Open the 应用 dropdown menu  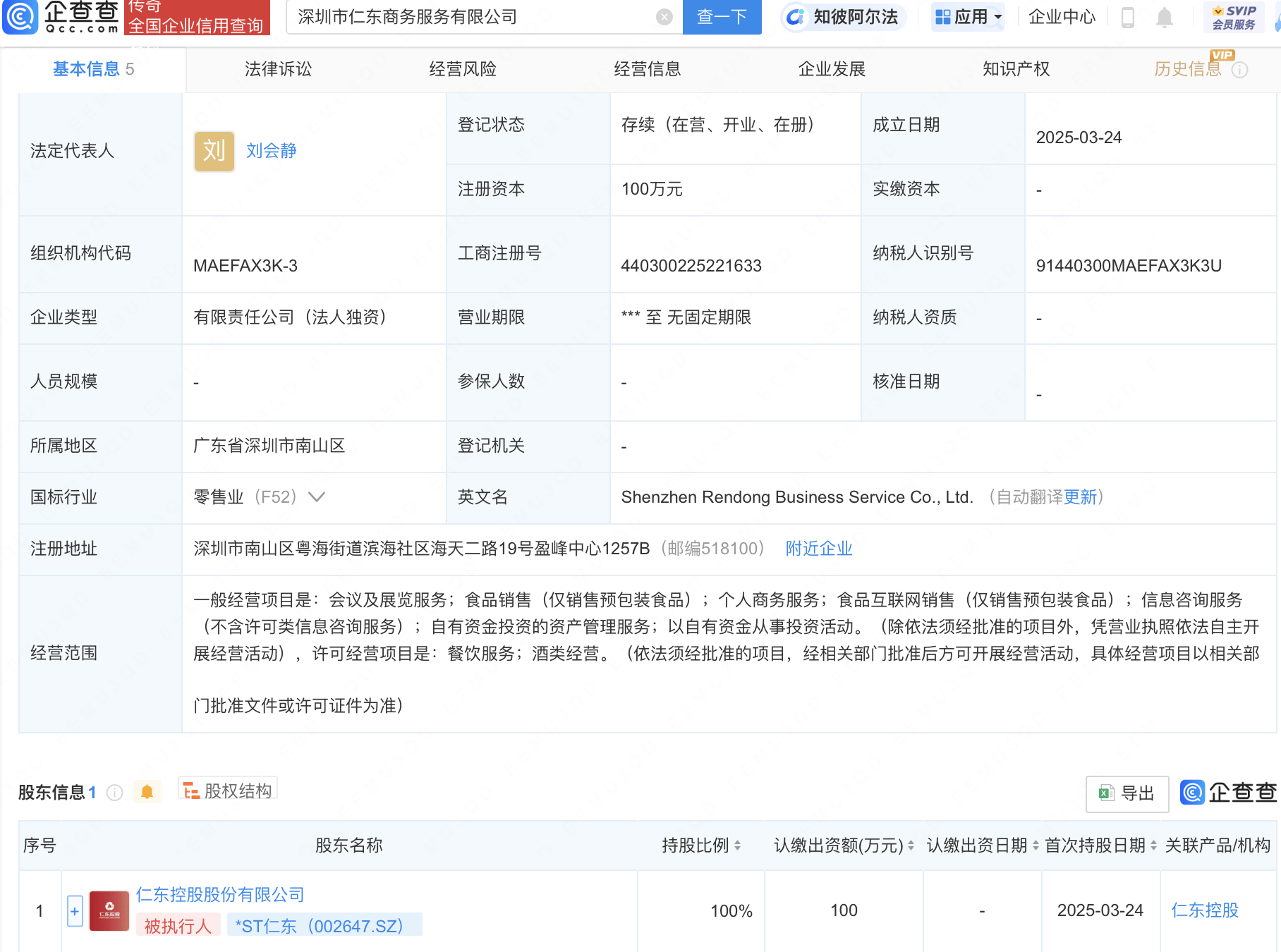(968, 17)
